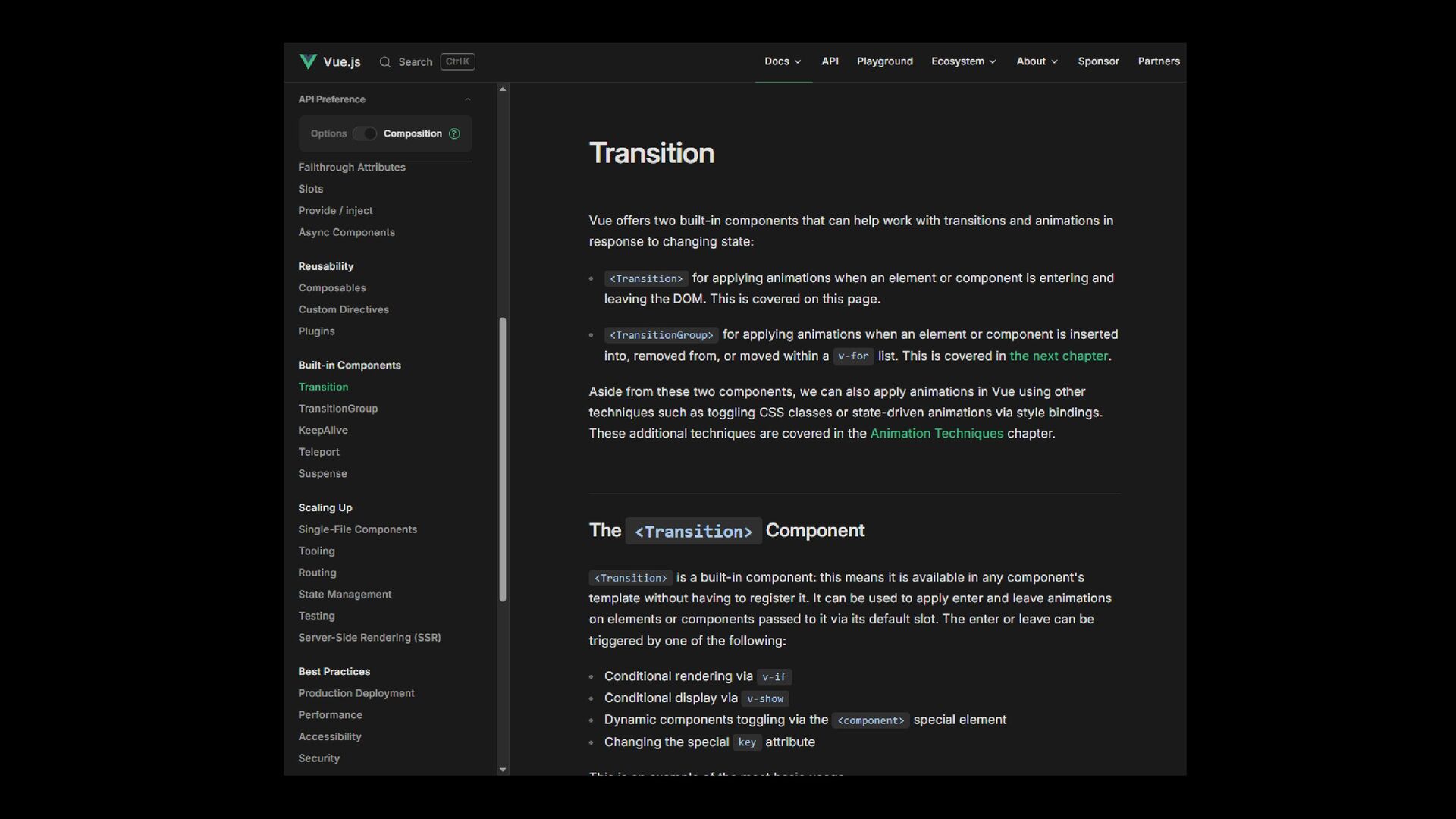The height and width of the screenshot is (819, 1456).
Task: Click the API preference help question icon
Action: pos(454,133)
